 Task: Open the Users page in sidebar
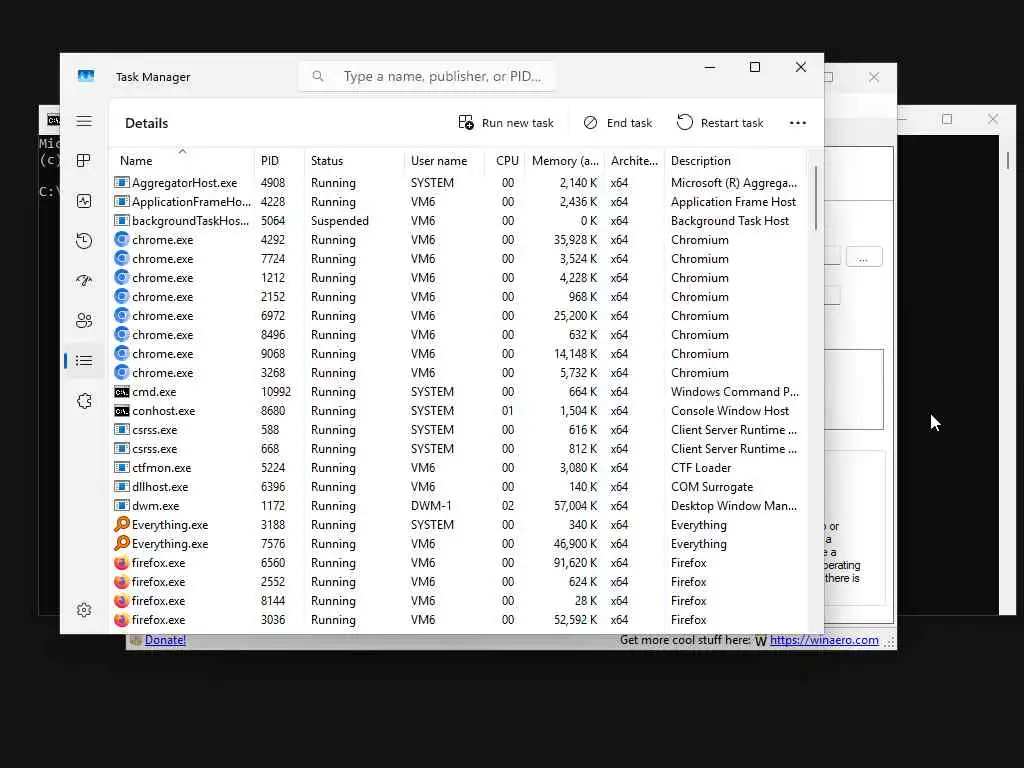(84, 321)
